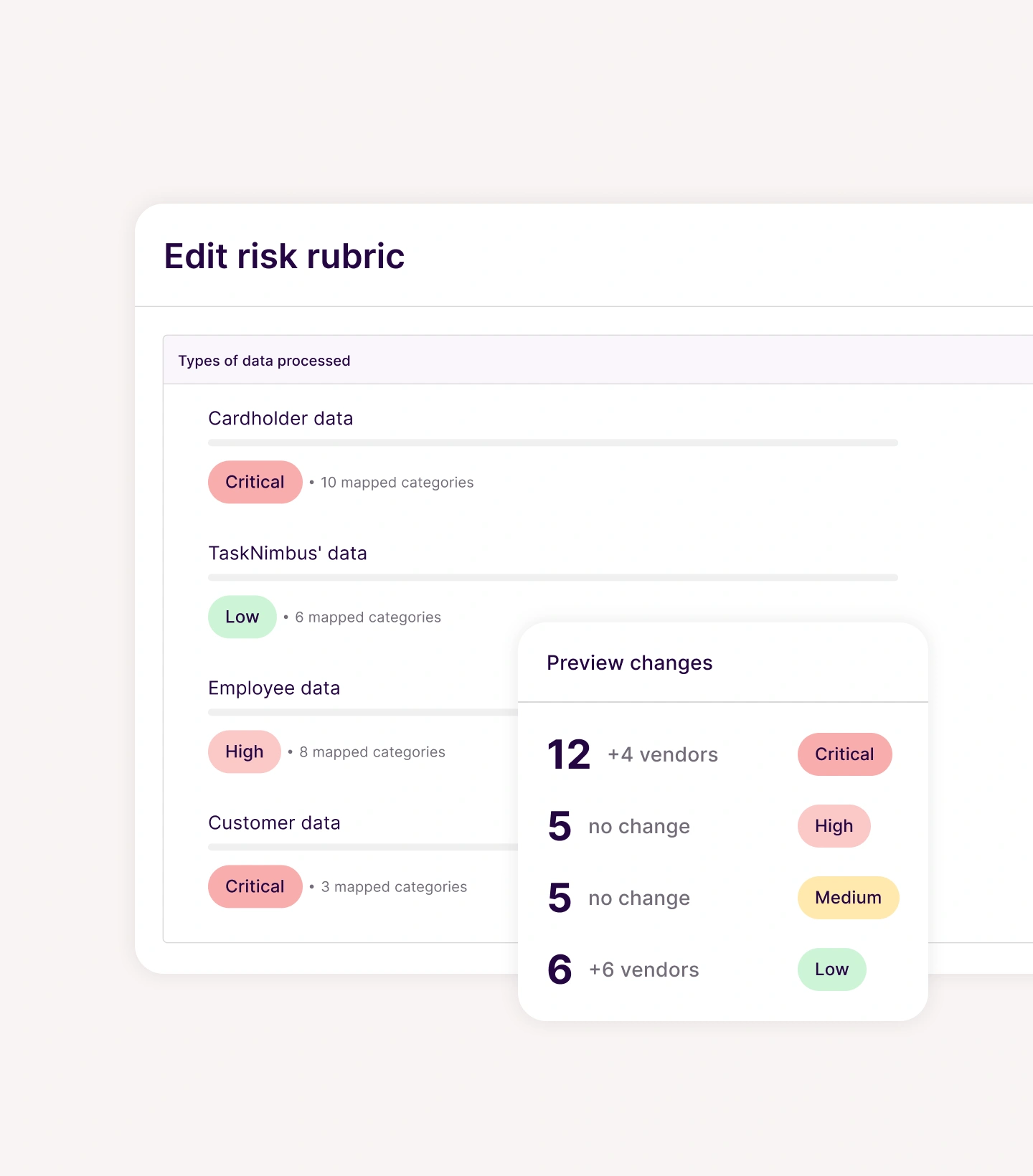Click the Low badge under TaskNimbus' data
Viewport: 1033px width, 1176px height.
click(242, 617)
